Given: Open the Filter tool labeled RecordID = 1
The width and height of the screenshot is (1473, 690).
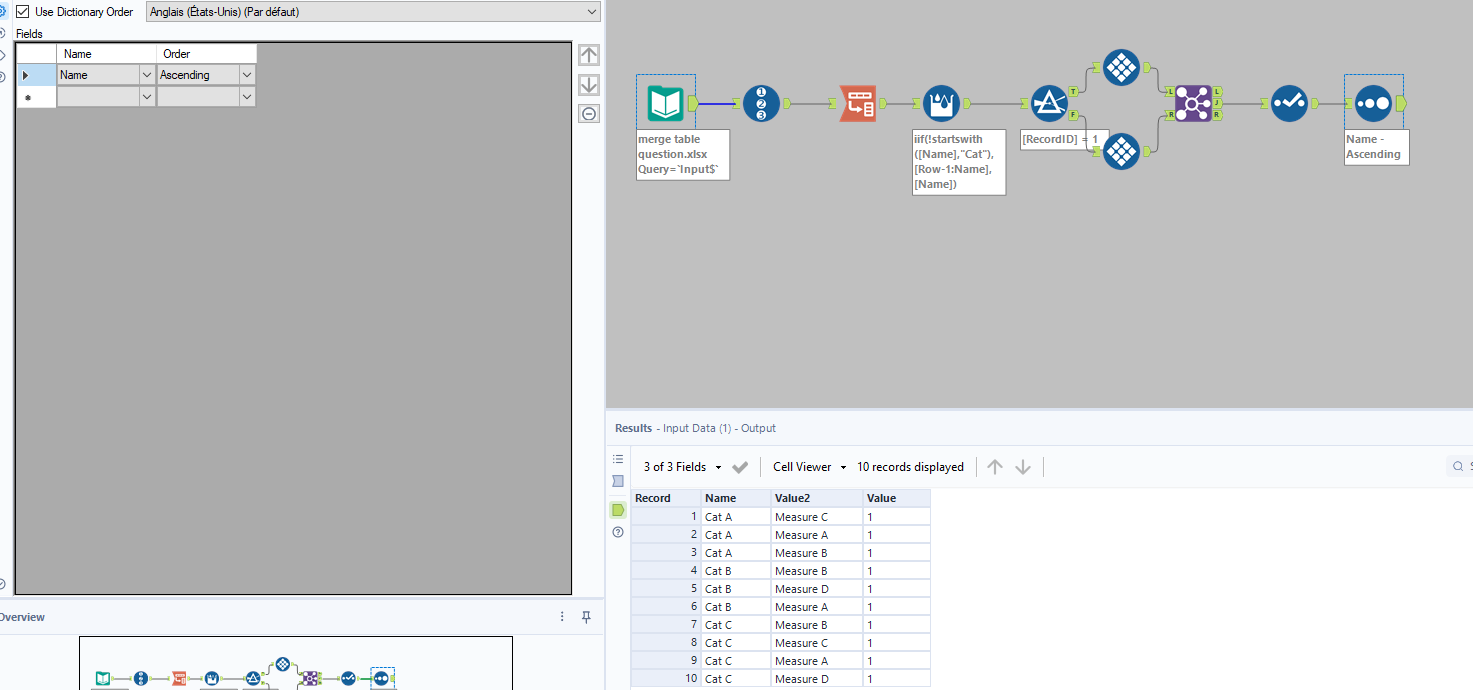Looking at the screenshot, I should [1049, 102].
